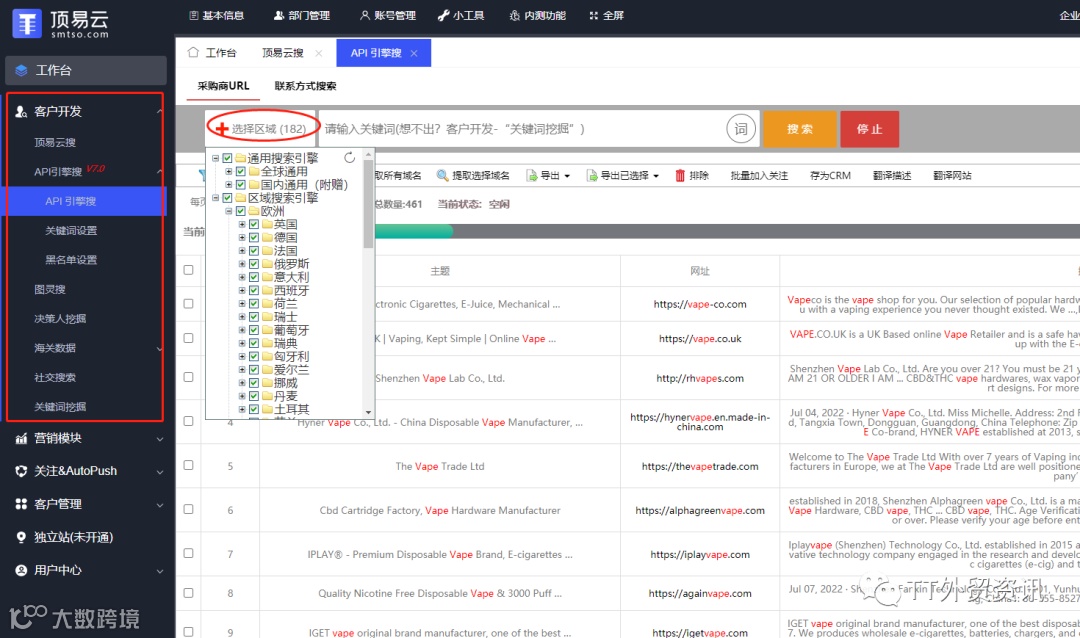Screen dimensions: 1080x638
Task: Open 图灵搜 in the sidebar
Action: coord(50,289)
